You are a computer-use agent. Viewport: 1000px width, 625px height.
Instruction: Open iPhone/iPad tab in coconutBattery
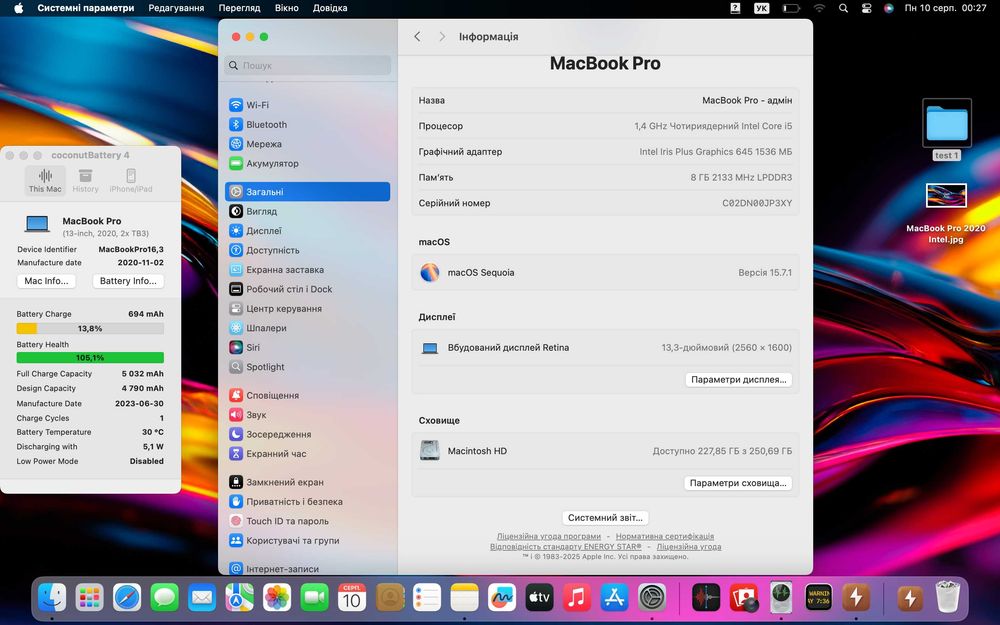[x=131, y=180]
